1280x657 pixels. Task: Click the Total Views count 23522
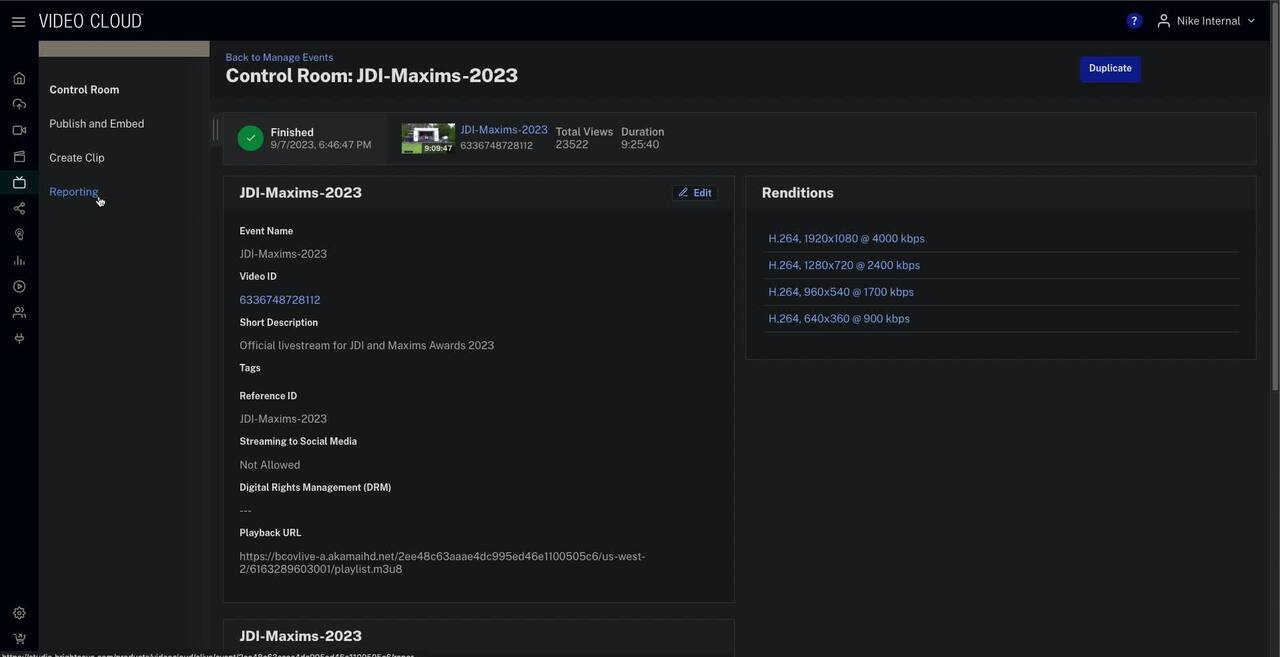572,145
